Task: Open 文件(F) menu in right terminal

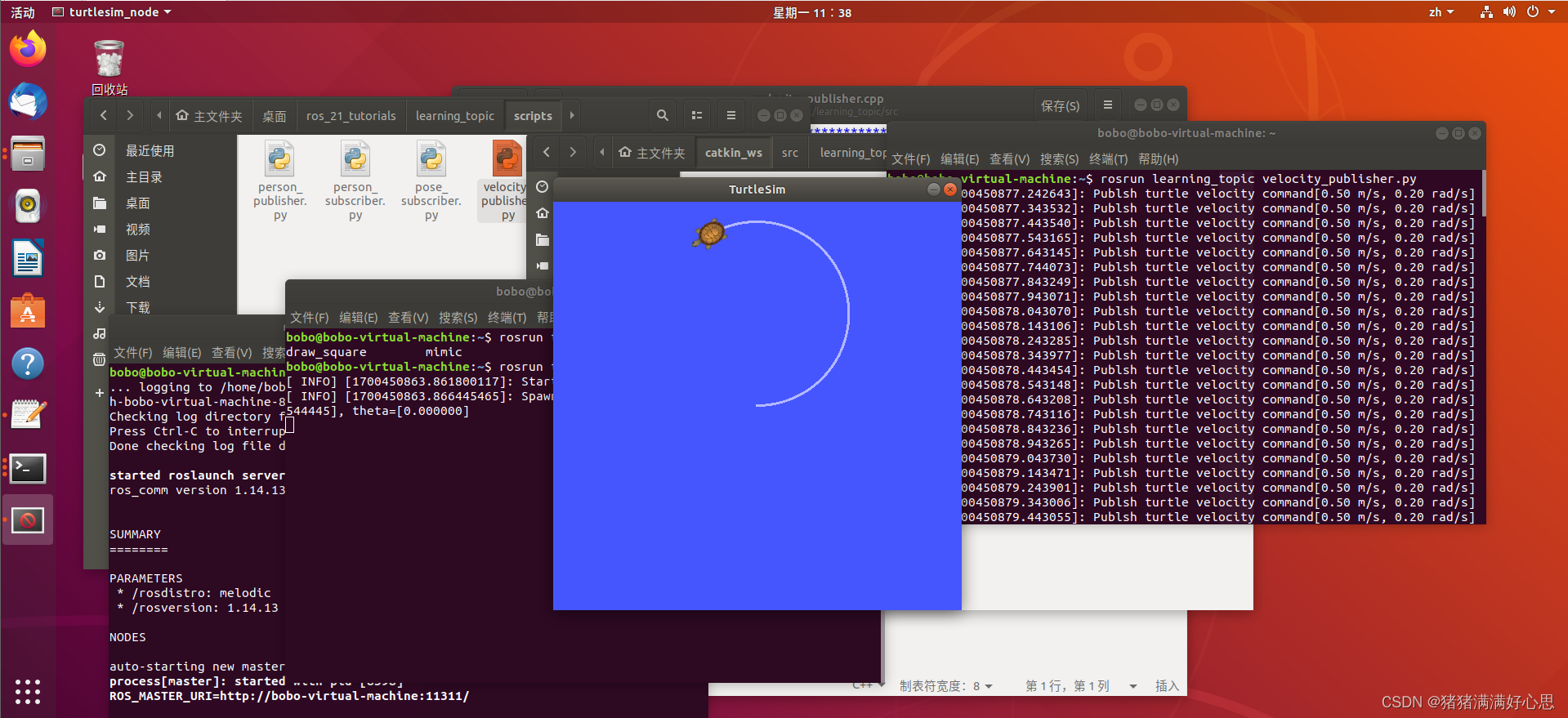Action: 910,159
